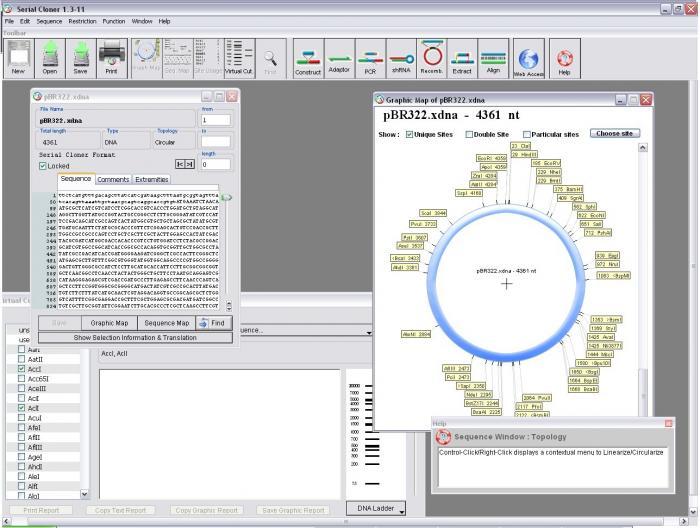The height and width of the screenshot is (528, 700).
Task: Open the Align tool
Action: pos(493,58)
